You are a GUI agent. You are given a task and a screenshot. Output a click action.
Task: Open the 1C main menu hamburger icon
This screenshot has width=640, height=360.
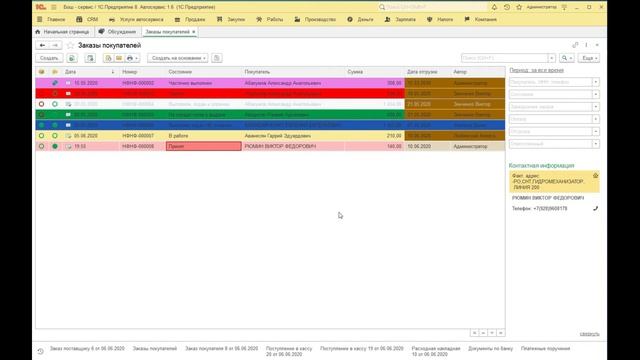tap(53, 7)
